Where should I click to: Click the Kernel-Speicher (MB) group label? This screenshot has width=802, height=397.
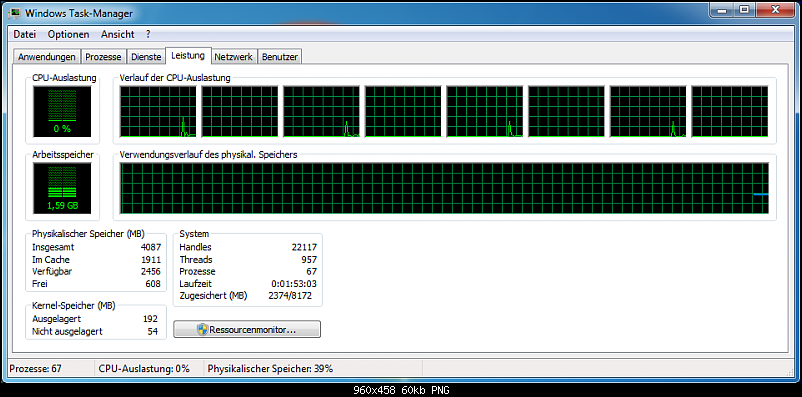click(x=74, y=306)
